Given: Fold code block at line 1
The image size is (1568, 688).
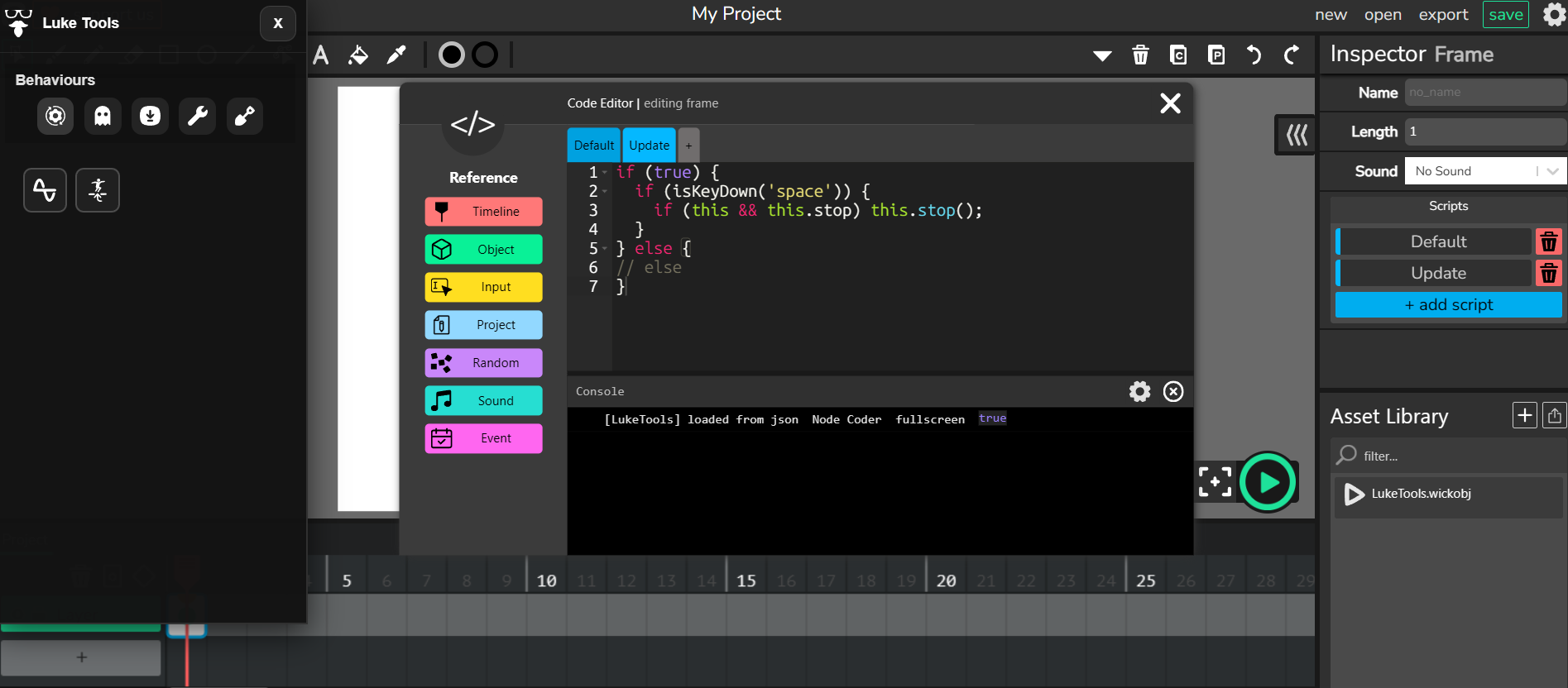Looking at the screenshot, I should [605, 173].
